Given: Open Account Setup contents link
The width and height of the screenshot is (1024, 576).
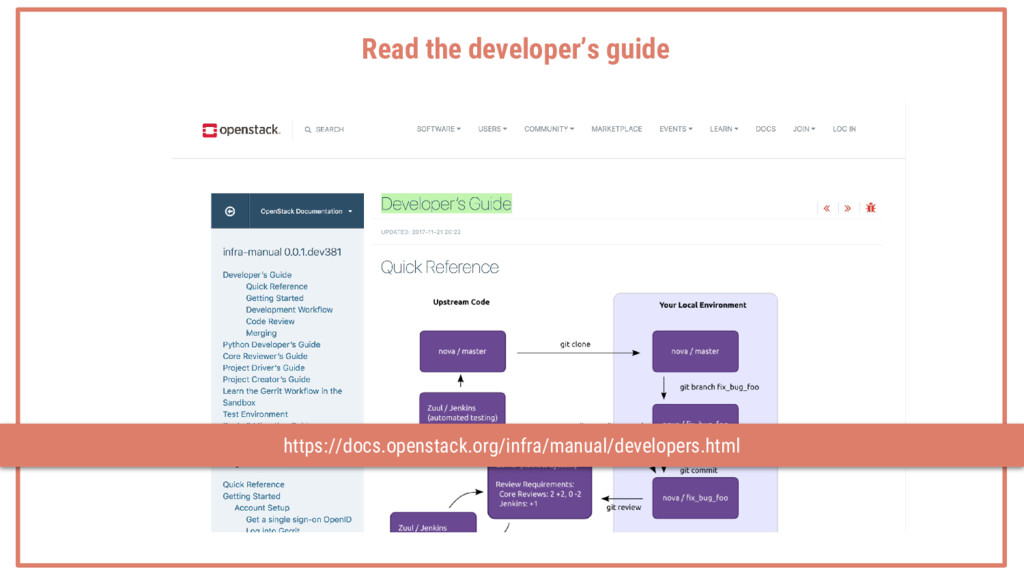Looking at the screenshot, I should pyautogui.click(x=261, y=508).
